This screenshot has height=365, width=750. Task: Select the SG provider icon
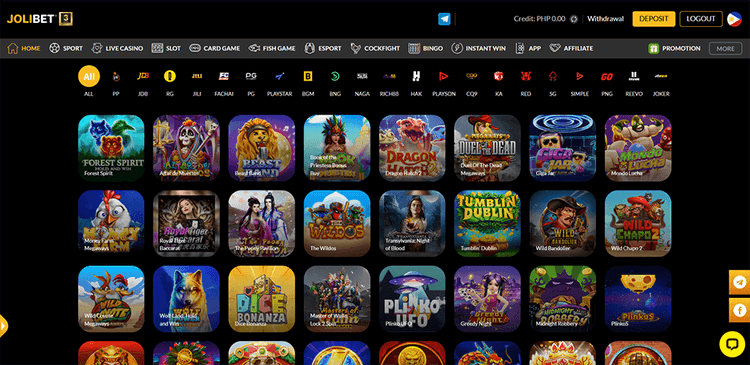click(x=552, y=77)
